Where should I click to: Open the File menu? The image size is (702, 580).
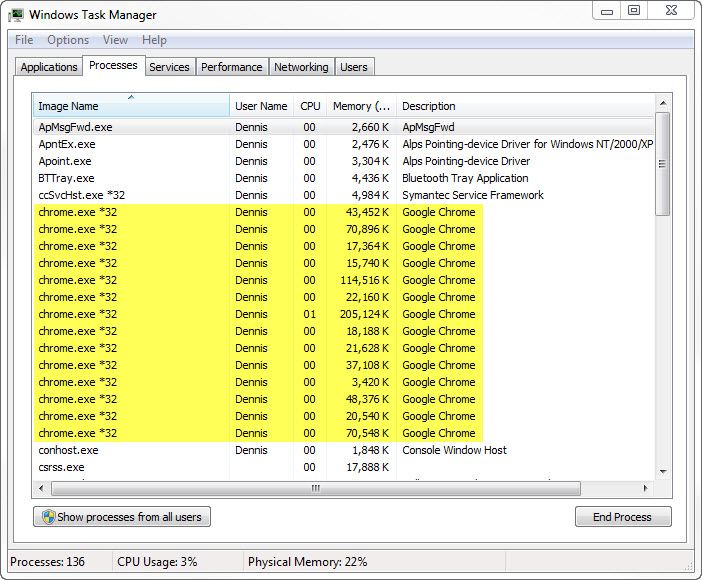24,40
